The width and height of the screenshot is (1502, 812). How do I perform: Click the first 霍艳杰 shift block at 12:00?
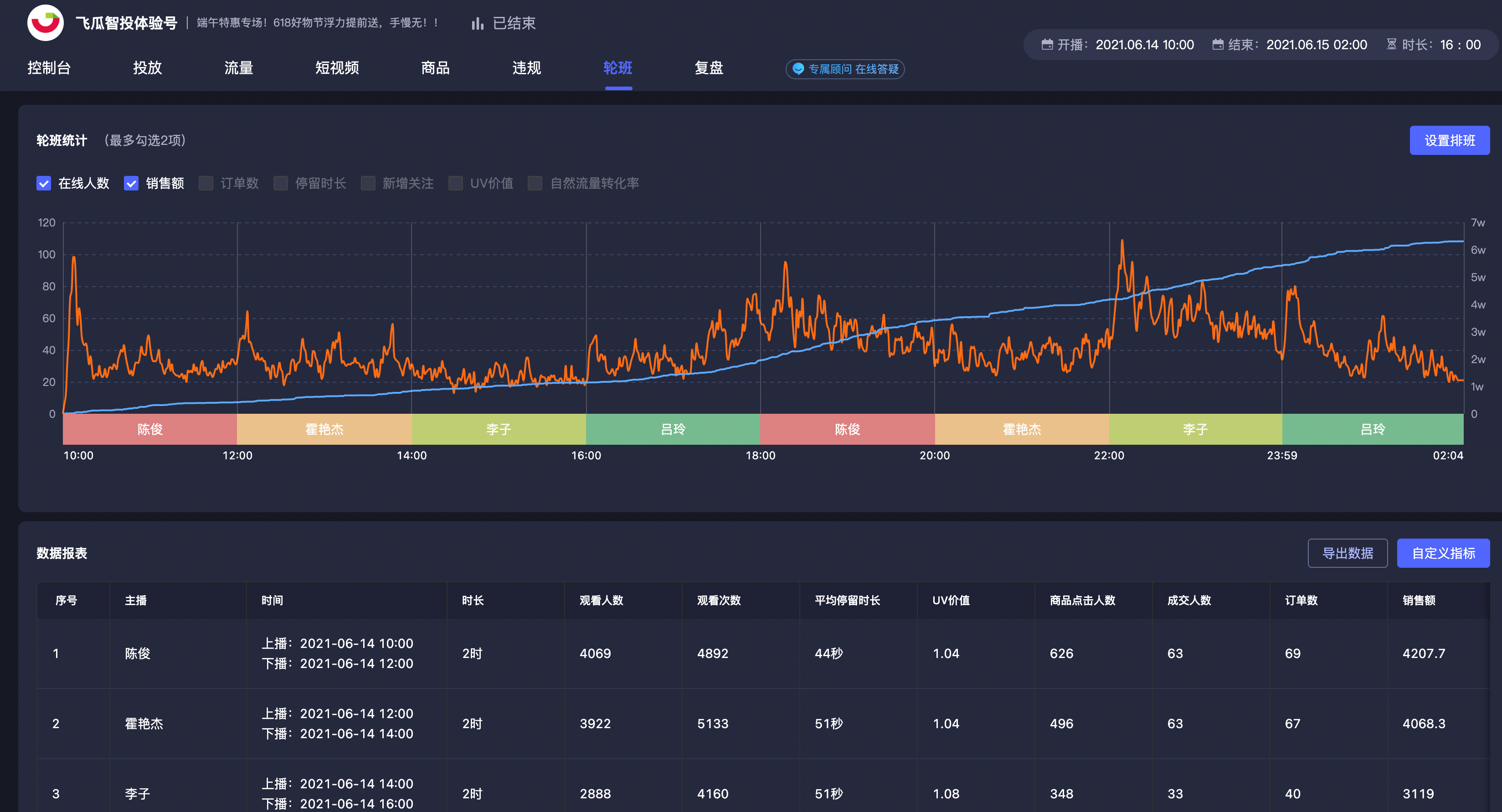324,430
